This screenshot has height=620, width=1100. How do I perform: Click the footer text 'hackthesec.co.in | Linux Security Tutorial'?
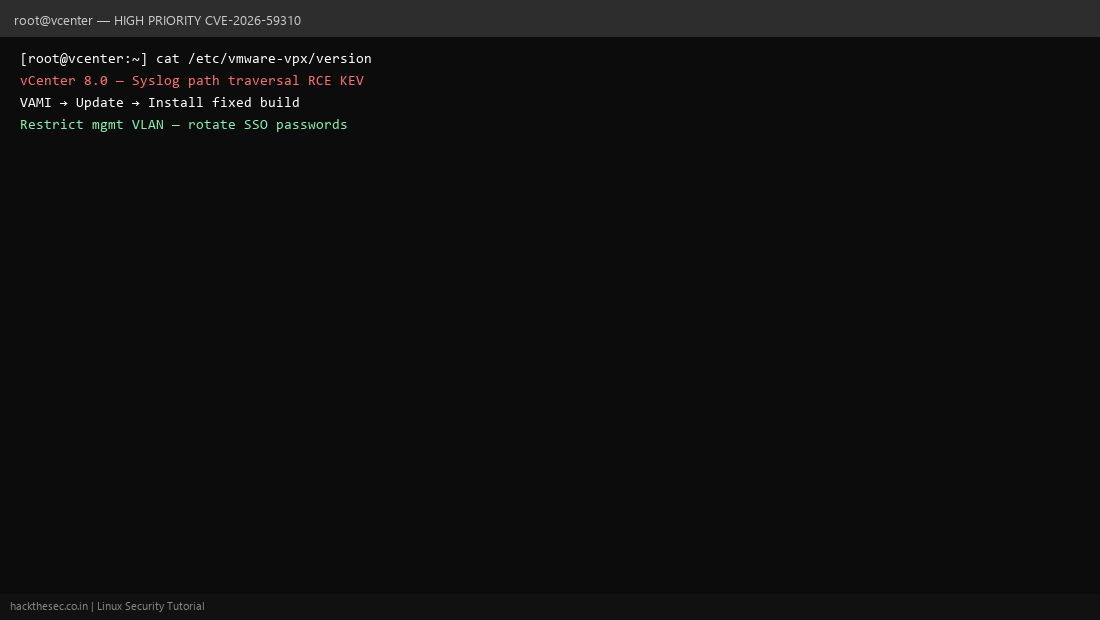coord(107,606)
